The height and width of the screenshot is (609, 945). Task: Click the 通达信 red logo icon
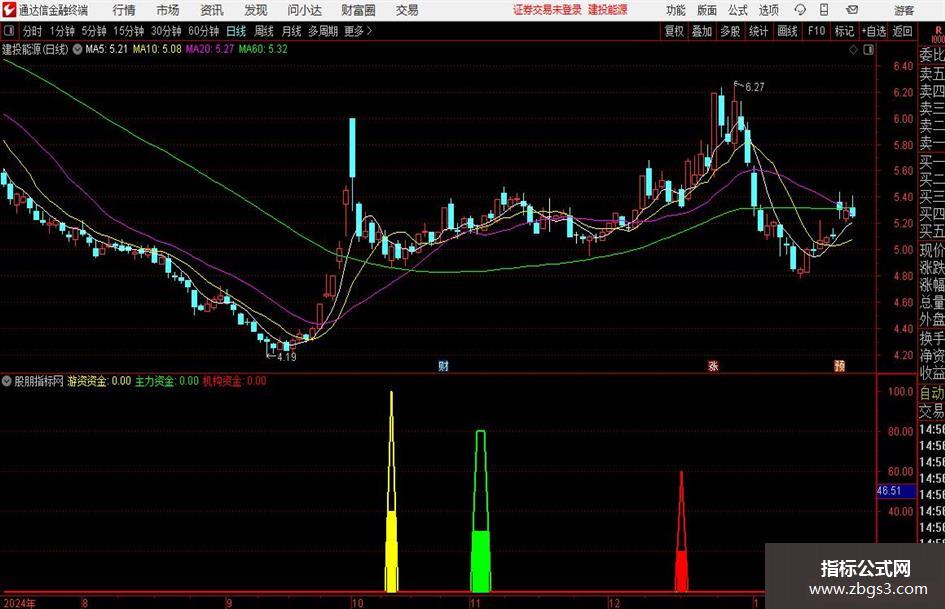(8, 10)
